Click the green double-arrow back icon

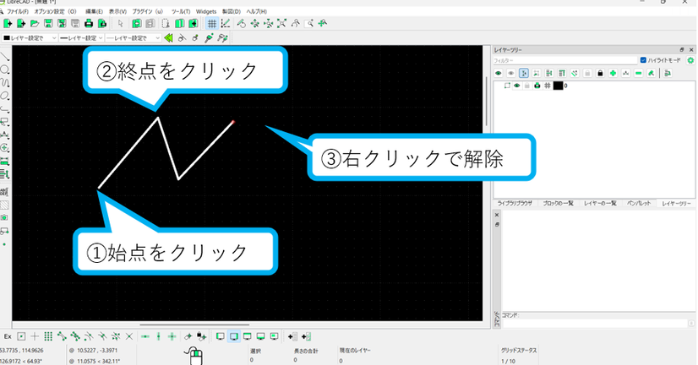168,38
